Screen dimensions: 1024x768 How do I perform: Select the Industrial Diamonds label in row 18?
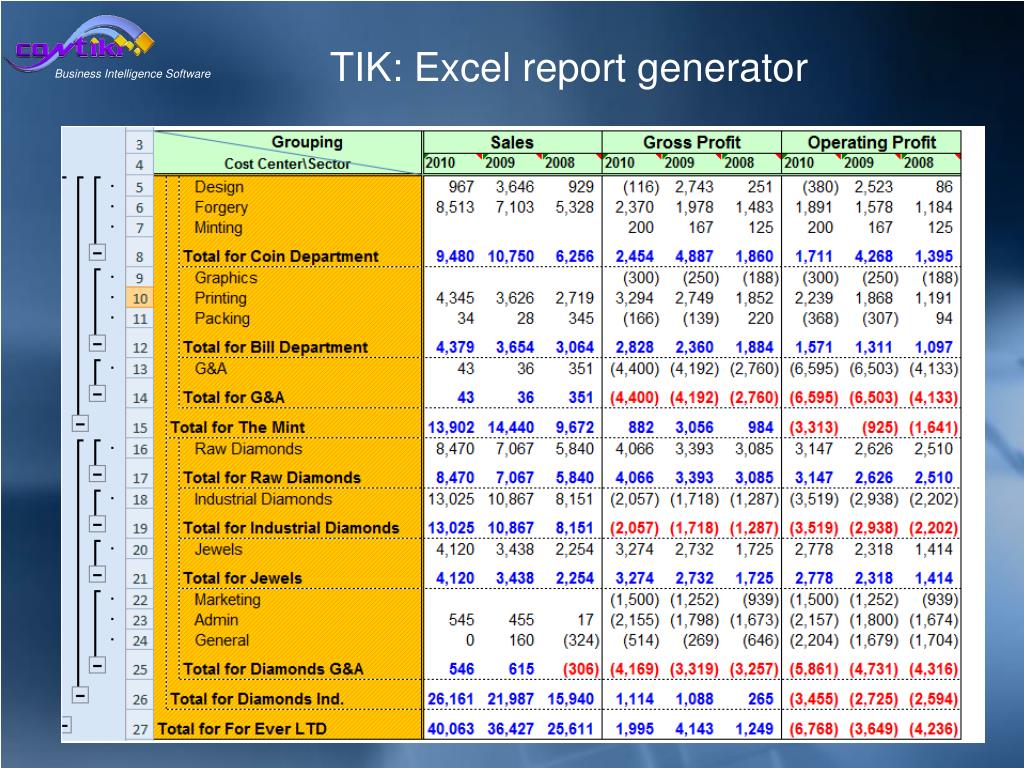tap(263, 499)
